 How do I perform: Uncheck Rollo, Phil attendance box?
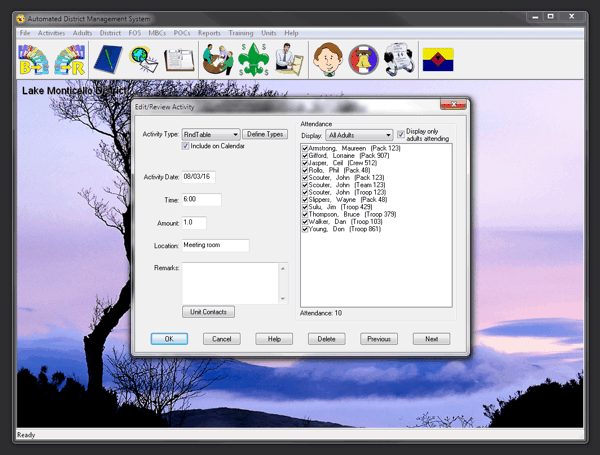305,170
